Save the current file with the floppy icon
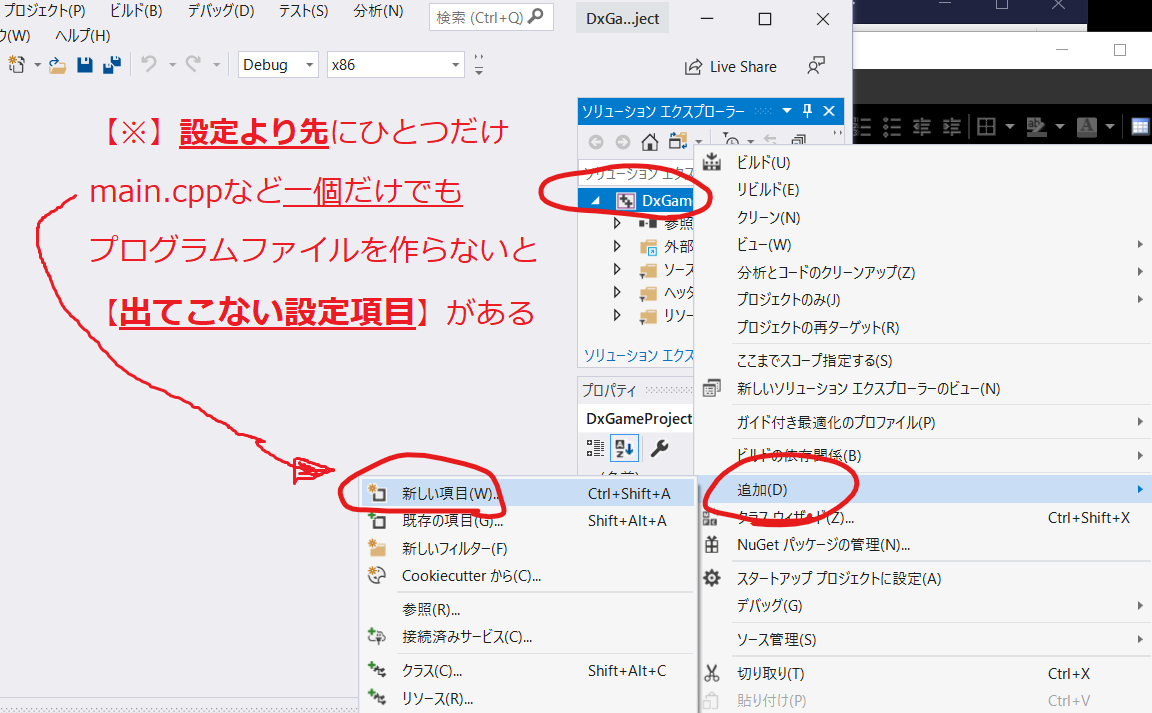Viewport: 1152px width, 713px height. [85, 65]
